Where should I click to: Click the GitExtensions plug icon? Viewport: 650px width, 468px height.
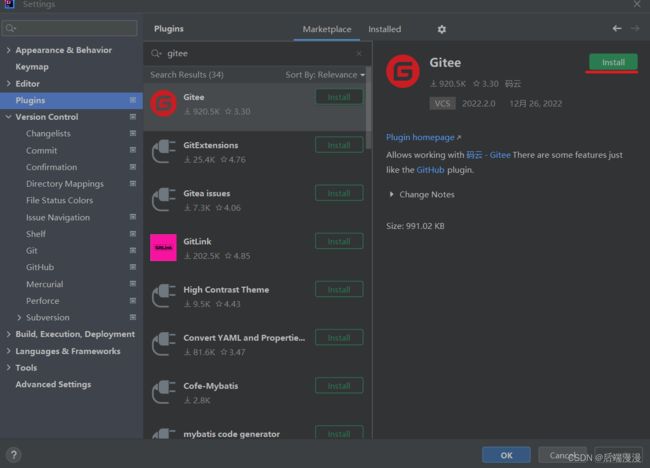(163, 152)
